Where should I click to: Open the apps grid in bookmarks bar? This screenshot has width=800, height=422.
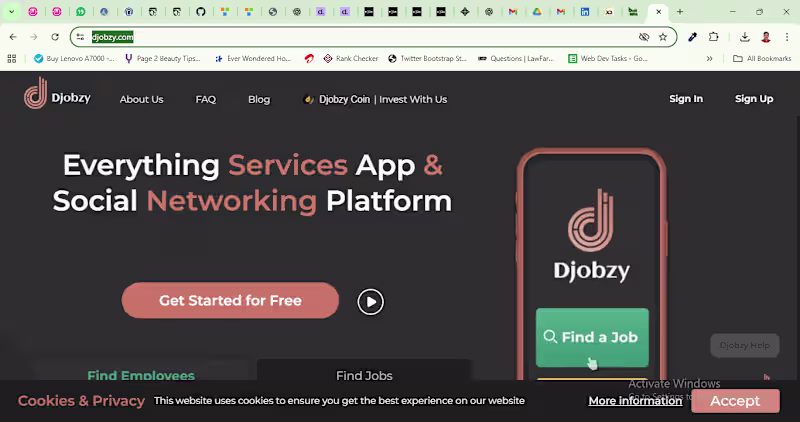pos(12,59)
